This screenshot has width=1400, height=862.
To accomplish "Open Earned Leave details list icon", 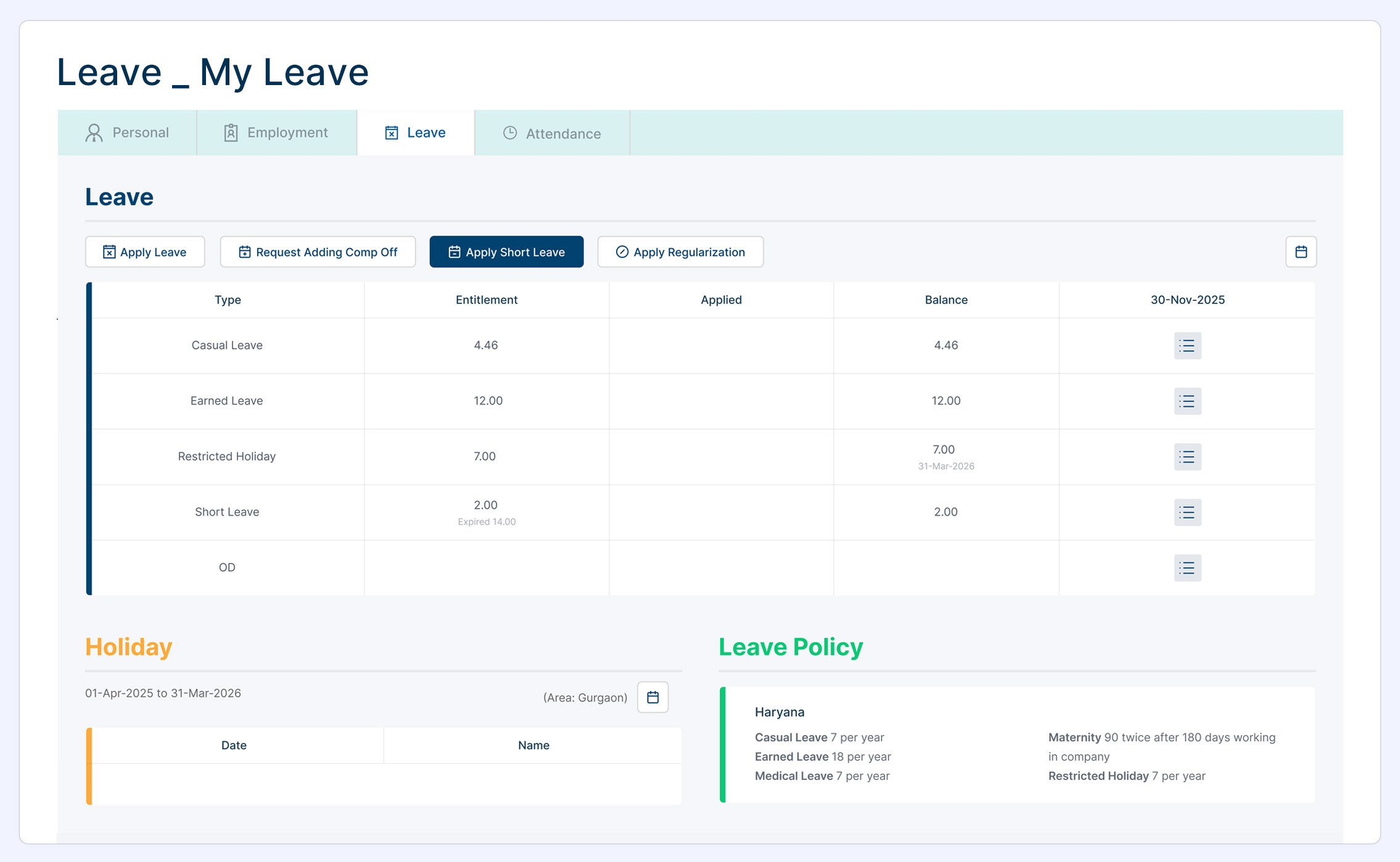I will pos(1187,401).
